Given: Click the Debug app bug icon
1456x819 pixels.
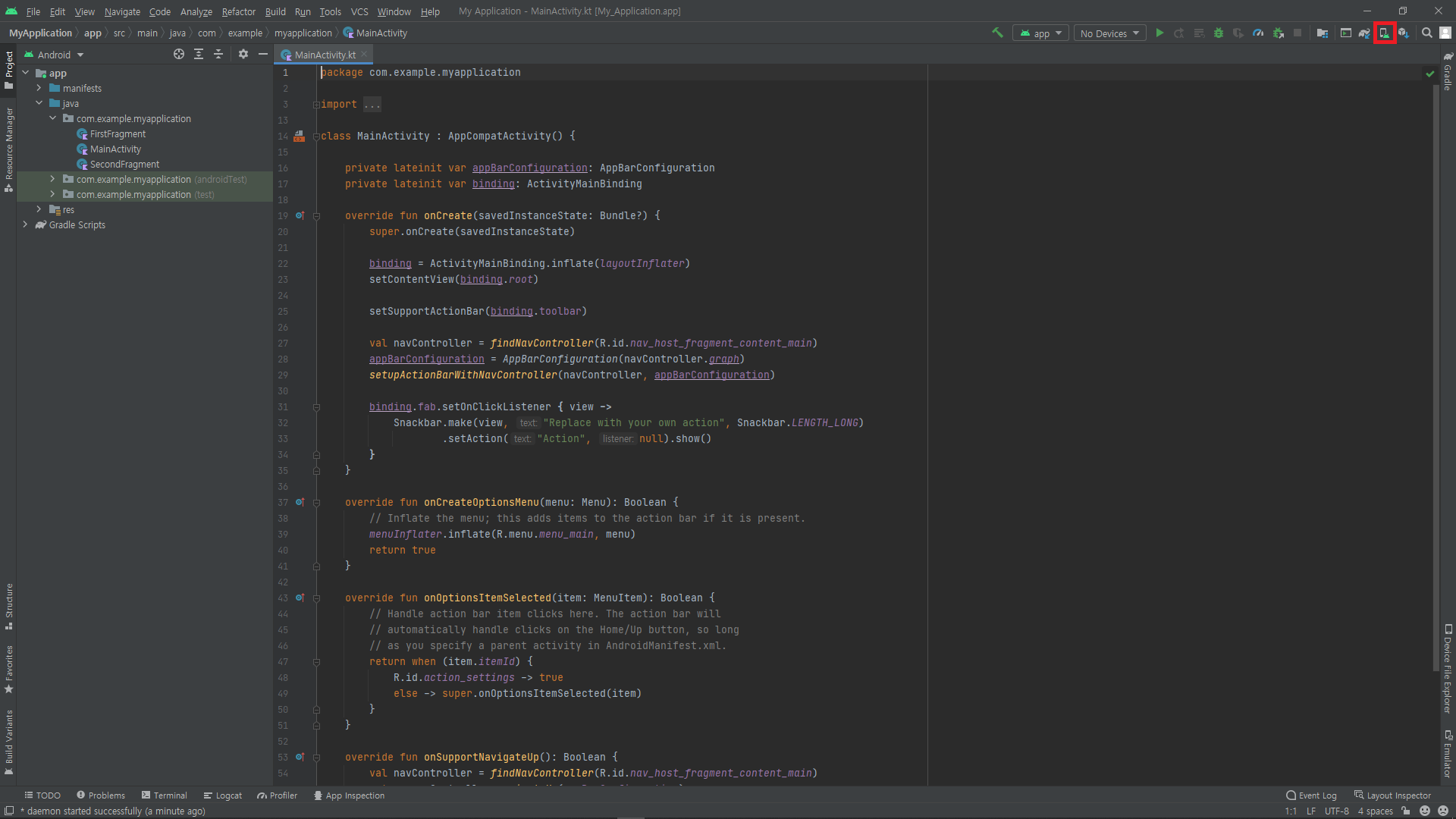Looking at the screenshot, I should click(1219, 33).
